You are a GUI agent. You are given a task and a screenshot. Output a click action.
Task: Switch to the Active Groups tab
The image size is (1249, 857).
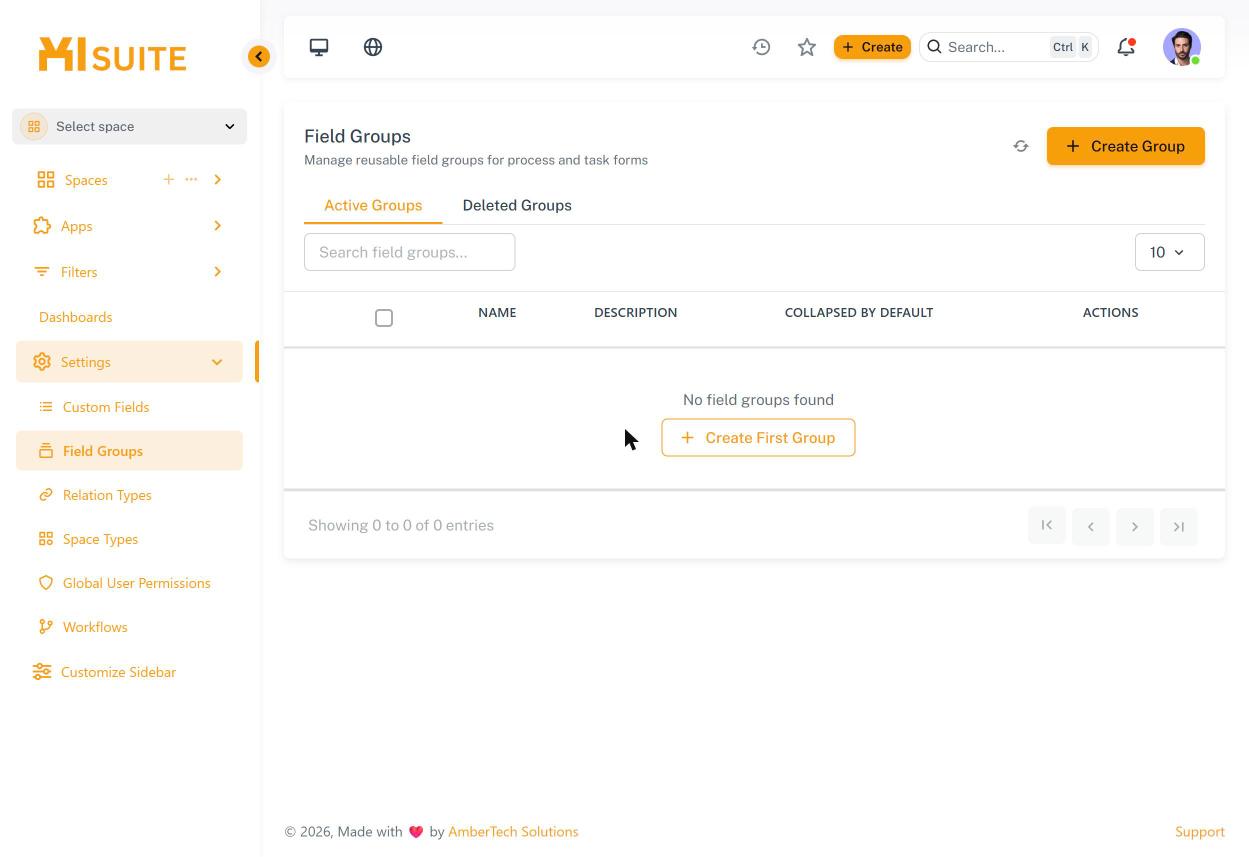click(373, 205)
